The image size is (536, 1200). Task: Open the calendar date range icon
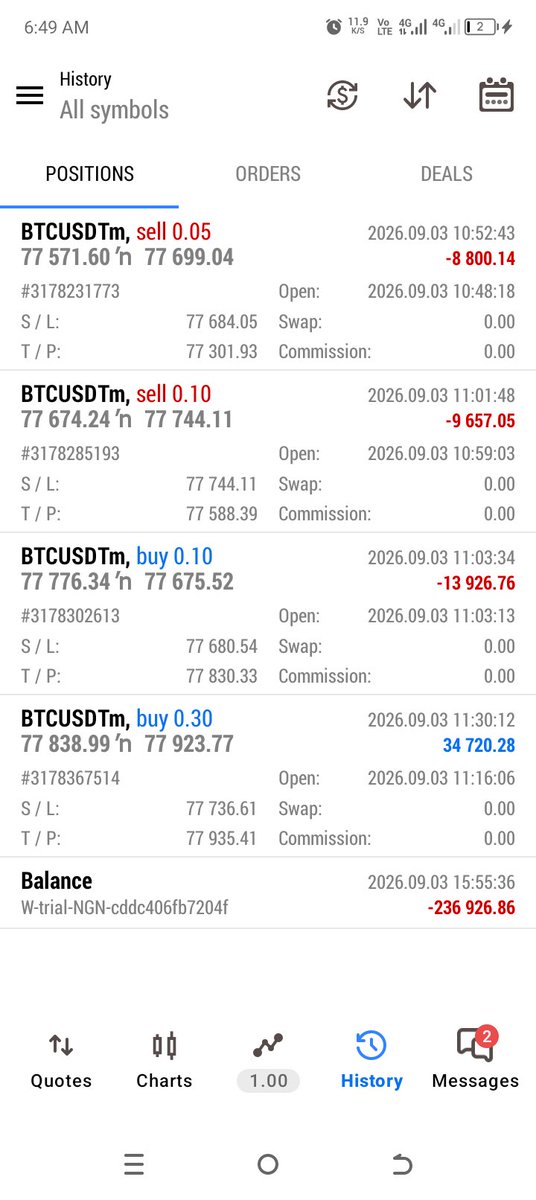[497, 95]
